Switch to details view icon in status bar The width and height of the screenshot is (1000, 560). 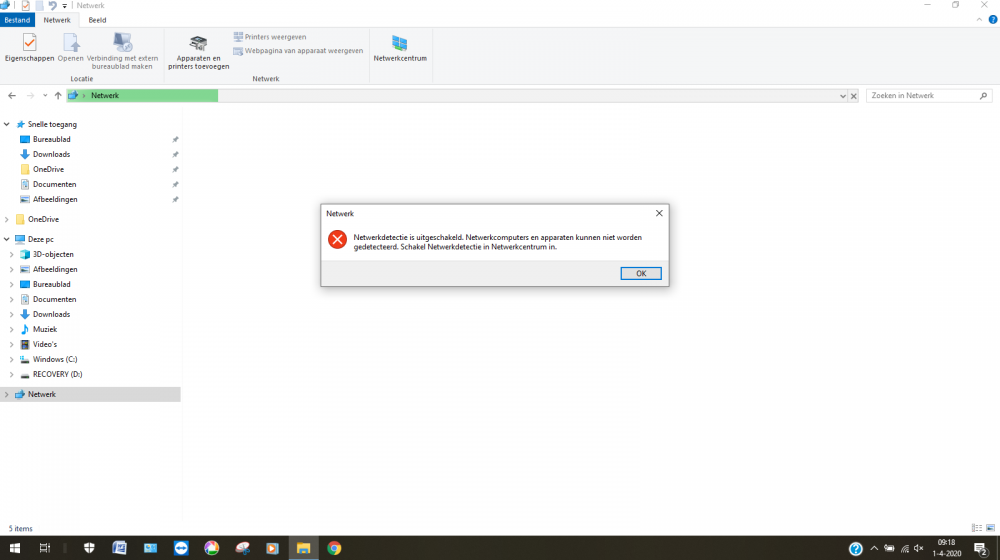pyautogui.click(x=976, y=528)
